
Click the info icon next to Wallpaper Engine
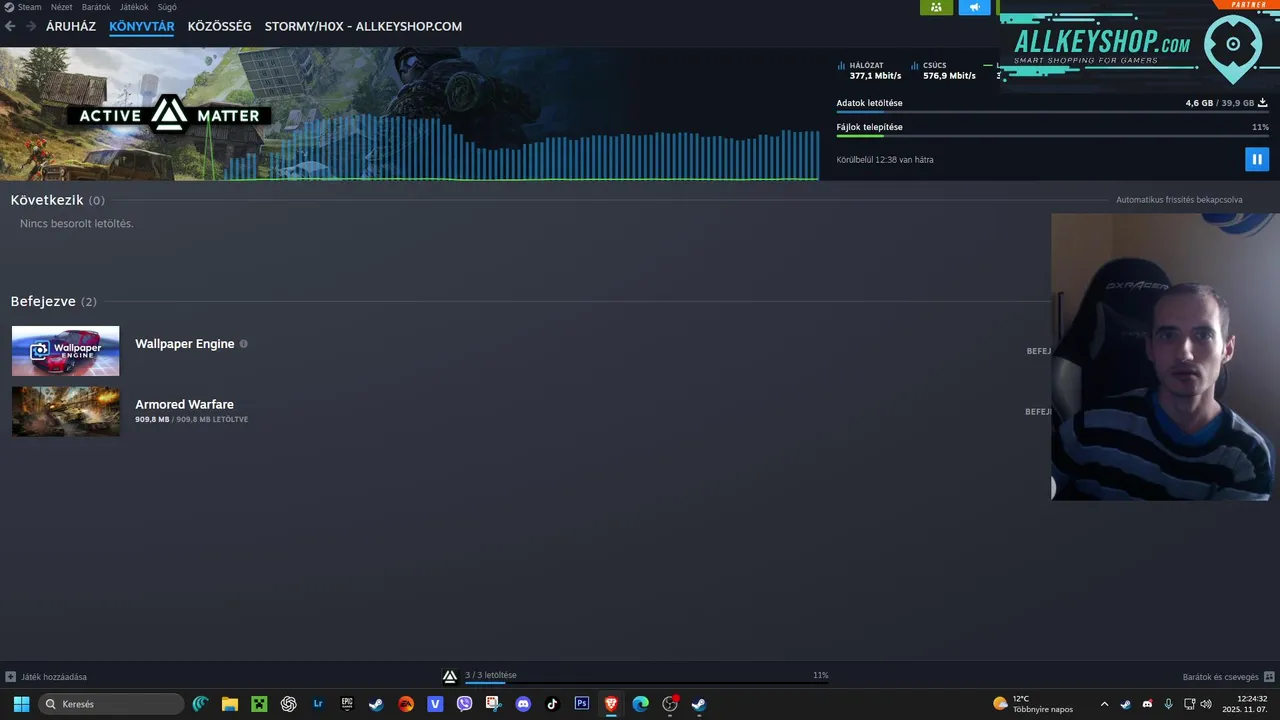[x=243, y=344]
